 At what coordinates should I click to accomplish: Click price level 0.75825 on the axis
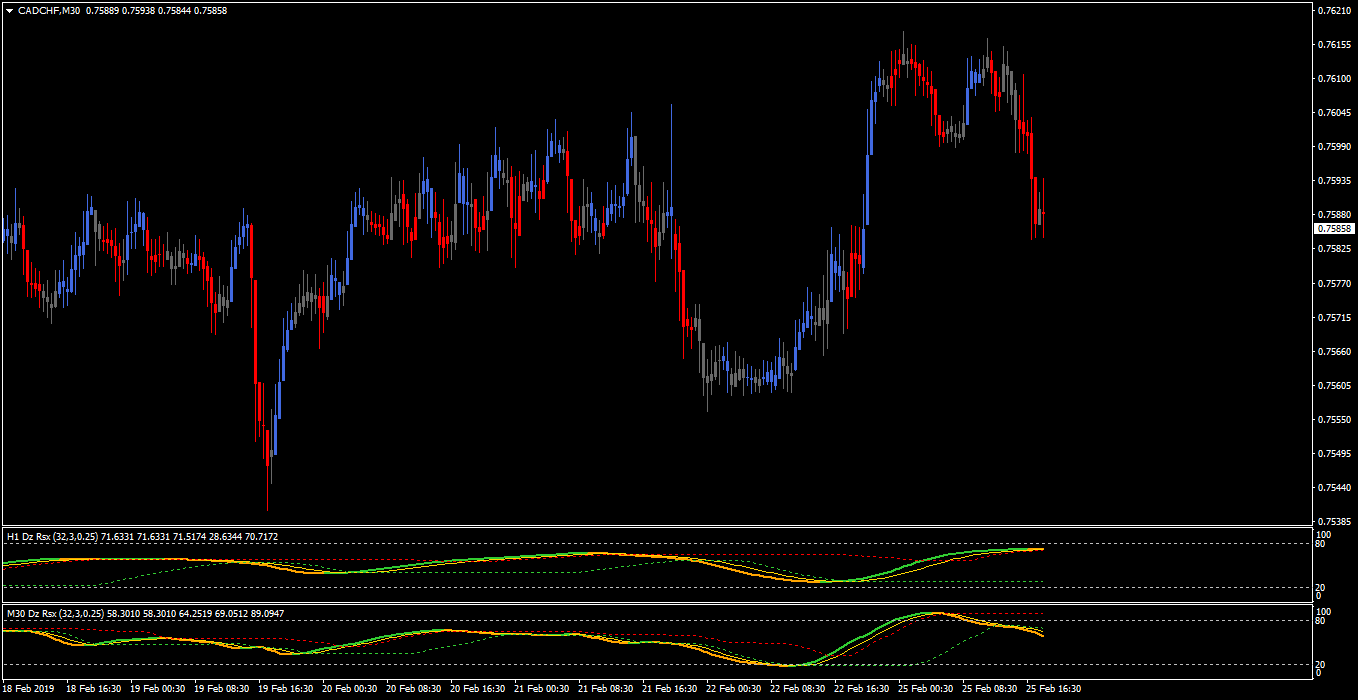coord(1333,249)
